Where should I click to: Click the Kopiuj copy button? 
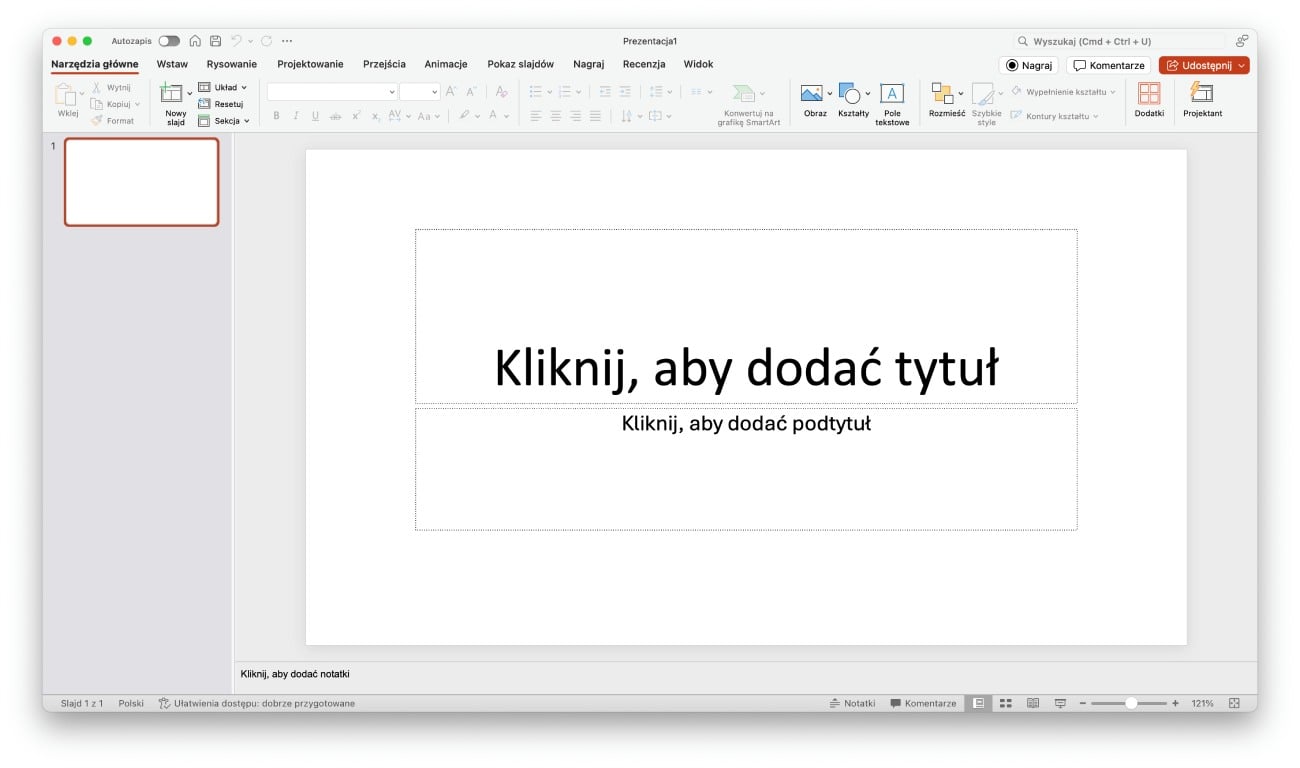pyautogui.click(x=112, y=104)
